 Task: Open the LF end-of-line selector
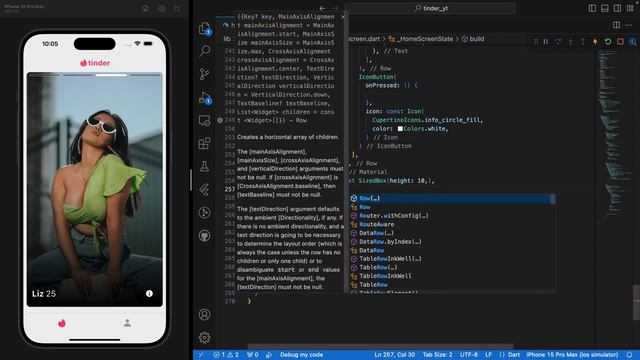click(488, 355)
